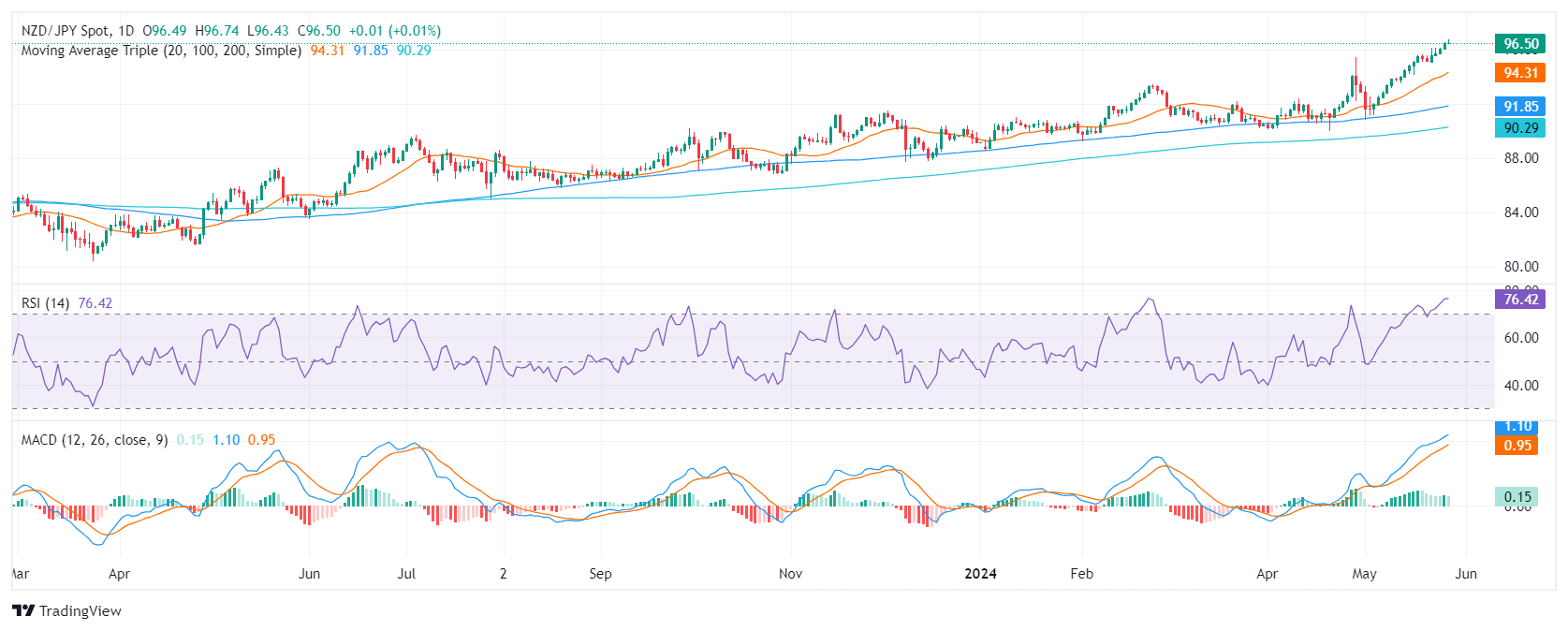Click the light green 0.15 histogram tag
The image size is (1568, 631).
(1517, 497)
